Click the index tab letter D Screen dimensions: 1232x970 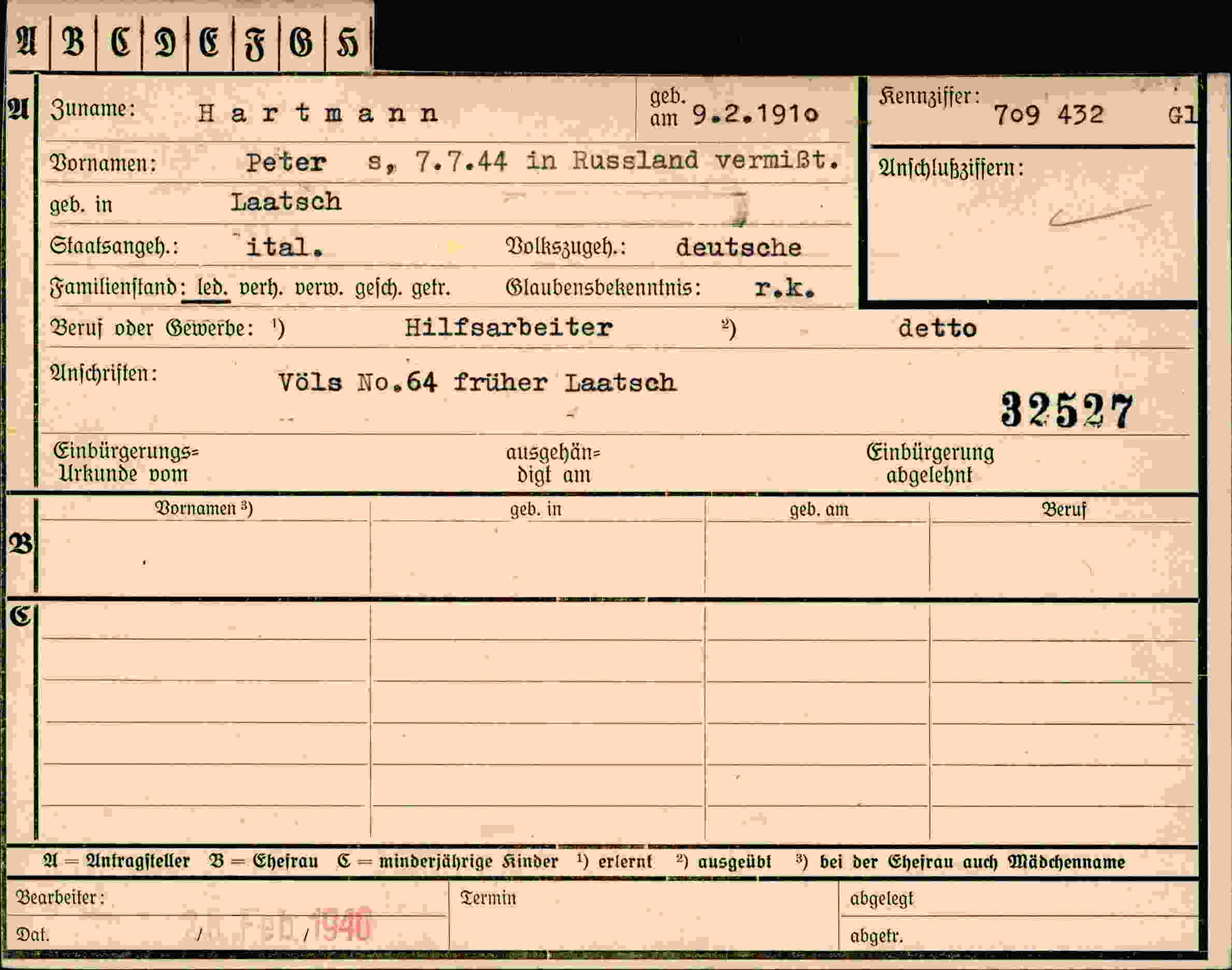tap(165, 43)
